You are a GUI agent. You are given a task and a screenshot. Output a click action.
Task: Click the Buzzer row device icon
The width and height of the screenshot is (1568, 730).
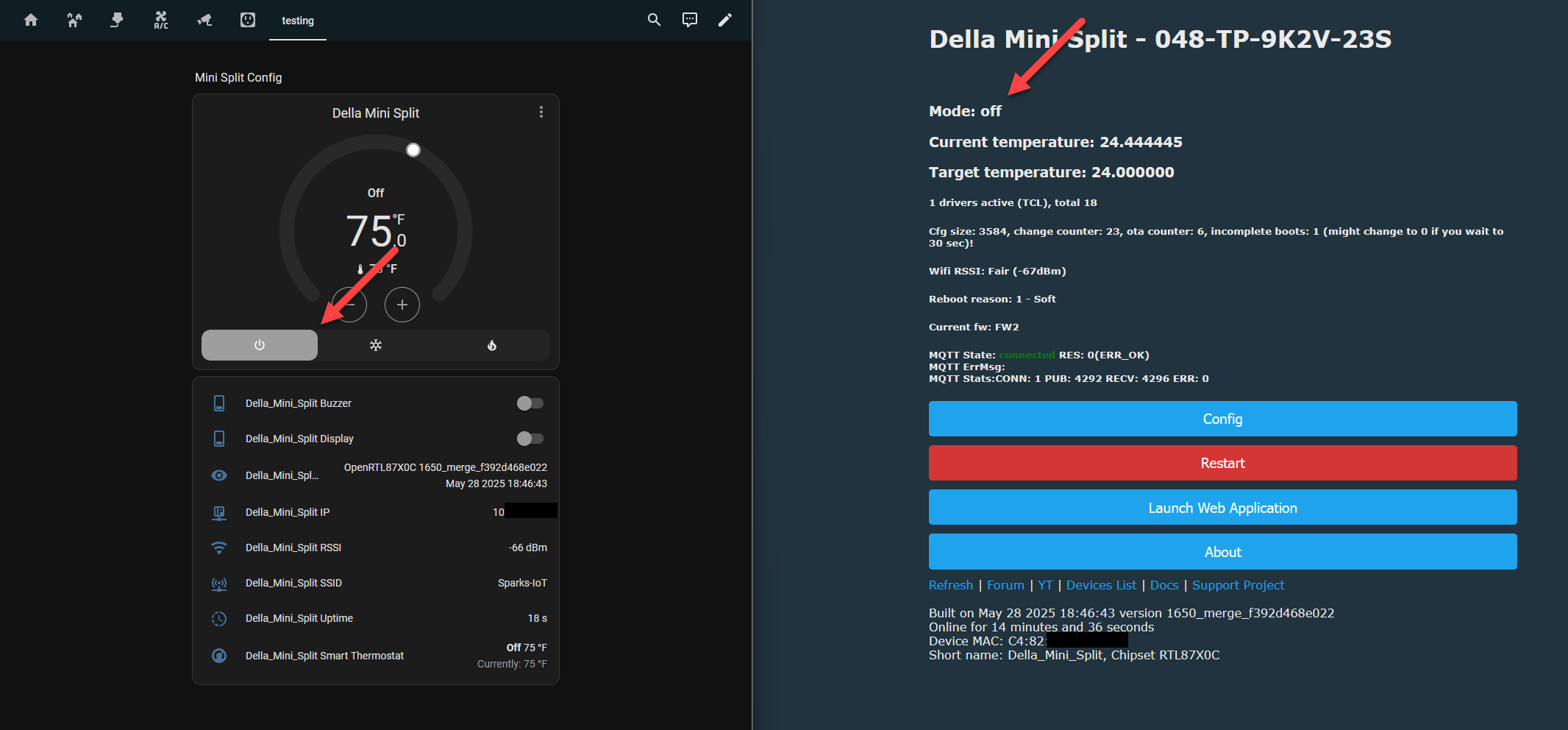tap(219, 403)
